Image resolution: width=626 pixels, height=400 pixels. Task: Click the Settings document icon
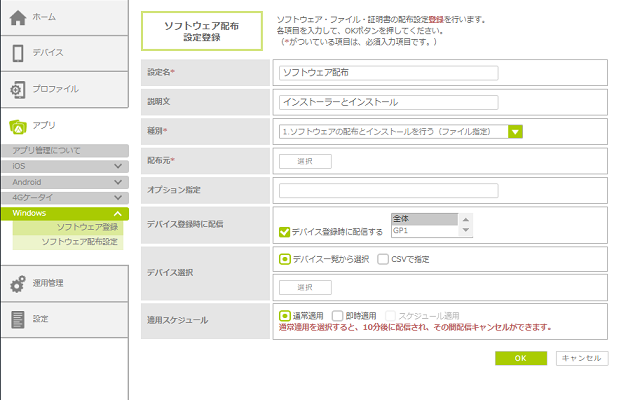[18, 319]
